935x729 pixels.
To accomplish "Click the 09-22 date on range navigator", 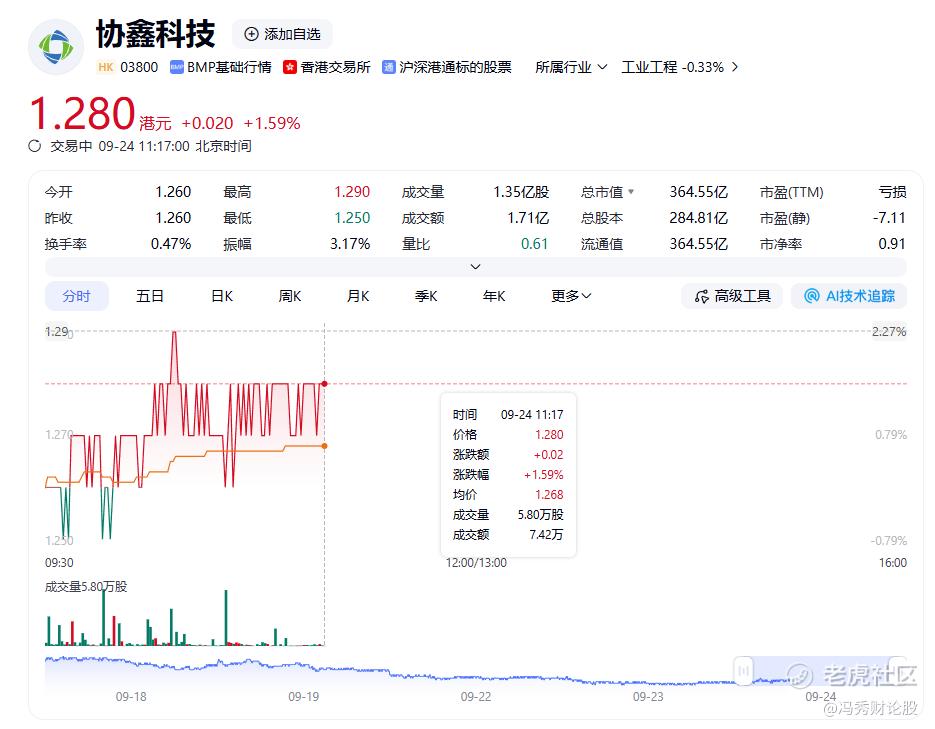I will pyautogui.click(x=475, y=696).
